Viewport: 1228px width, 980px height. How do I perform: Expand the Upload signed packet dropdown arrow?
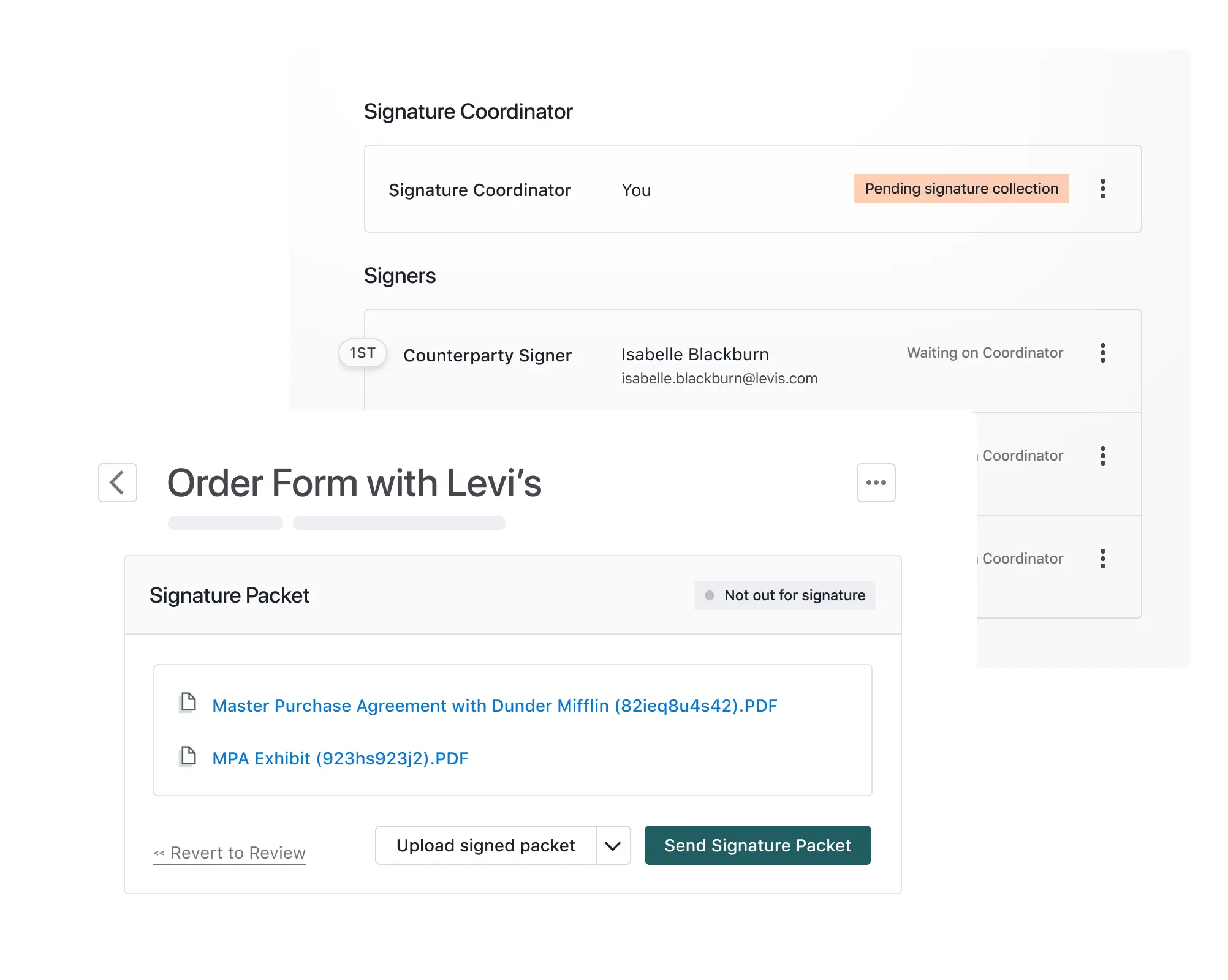pyautogui.click(x=612, y=846)
